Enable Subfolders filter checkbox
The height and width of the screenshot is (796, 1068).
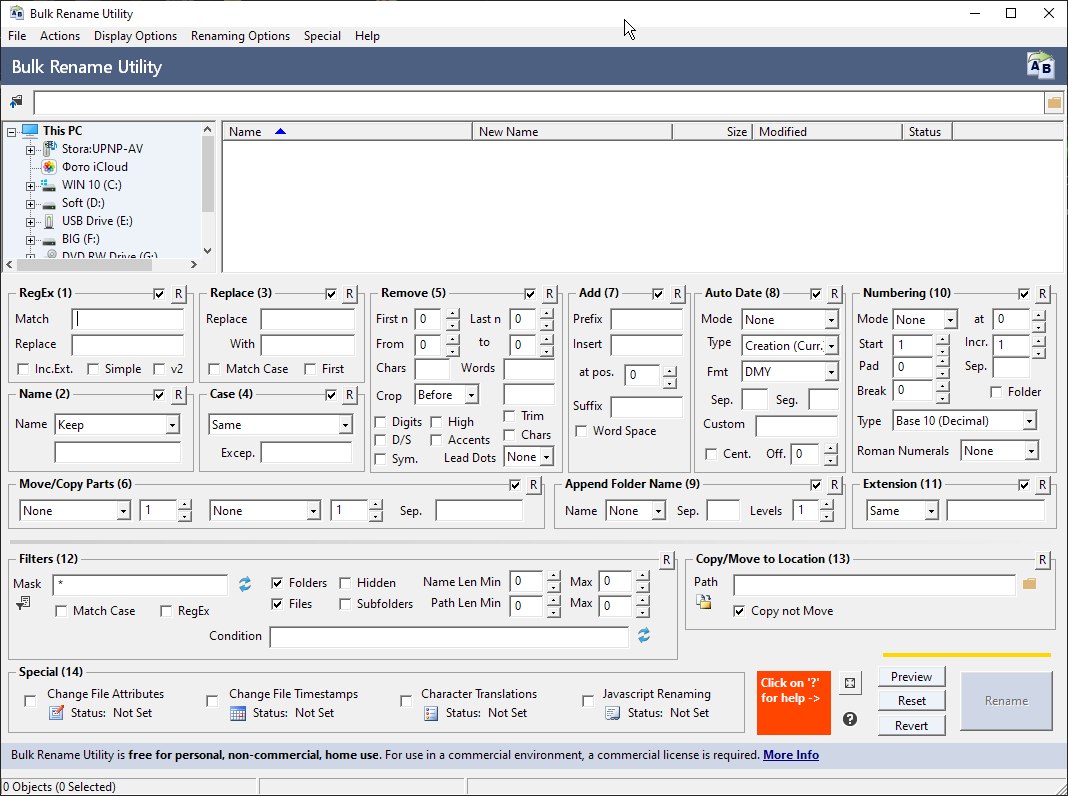pos(345,604)
